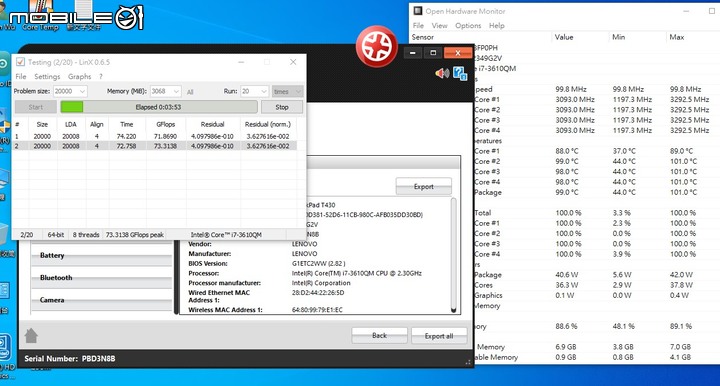Screen dimensions: 720x386
Task: Click the Open Hardware Monitor title icon
Action: pos(417,11)
